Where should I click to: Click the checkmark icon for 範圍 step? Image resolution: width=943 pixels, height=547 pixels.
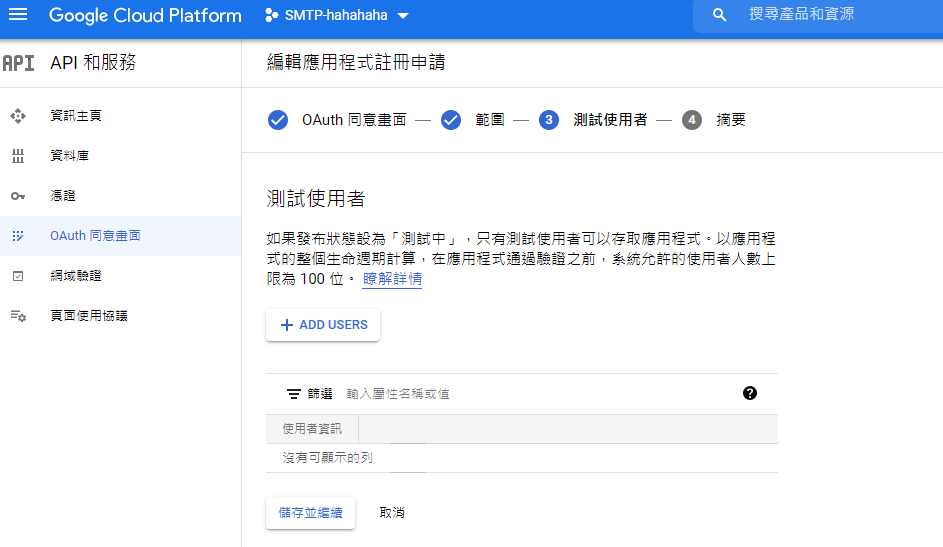[451, 120]
